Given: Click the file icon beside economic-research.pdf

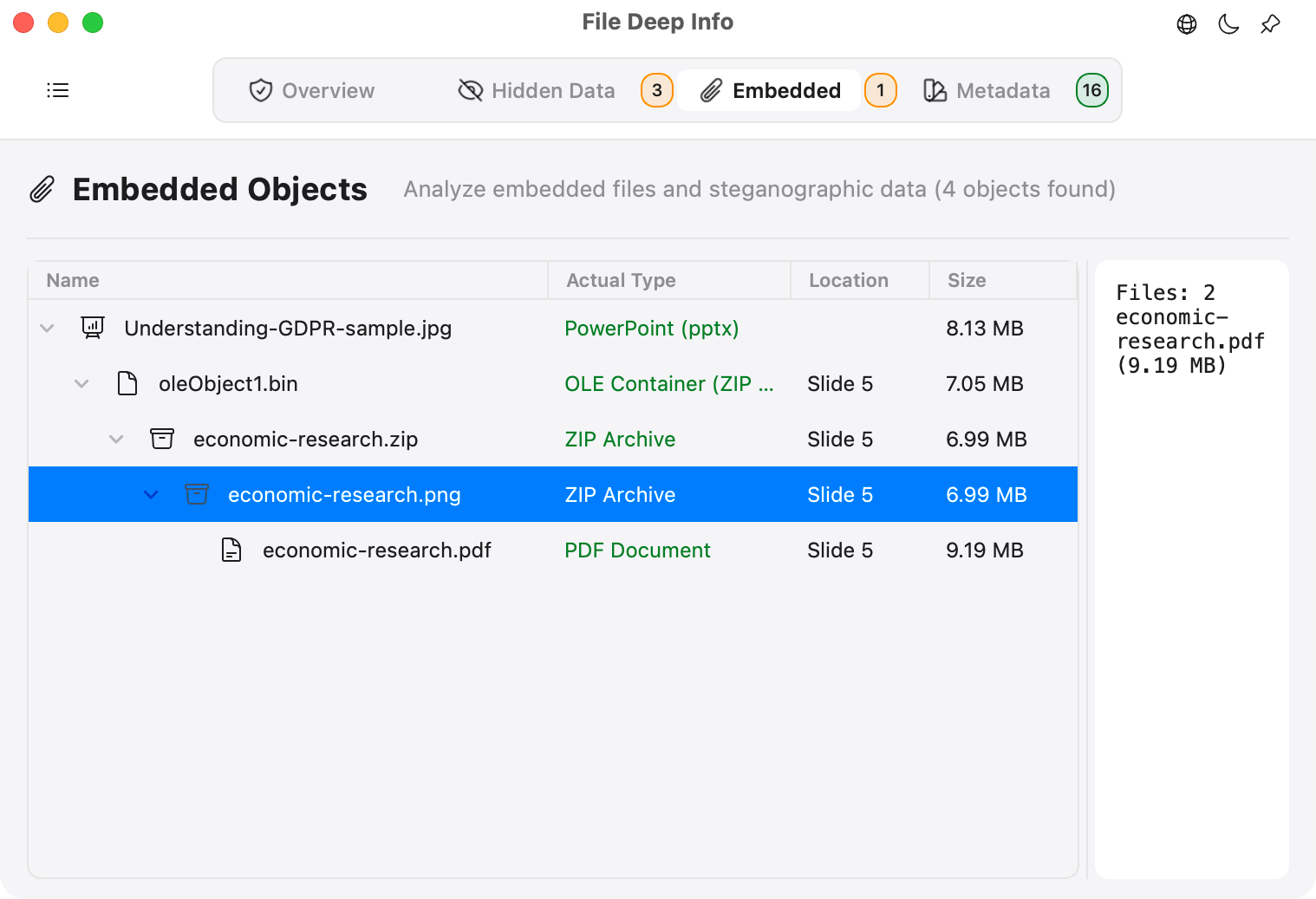Looking at the screenshot, I should click(231, 550).
